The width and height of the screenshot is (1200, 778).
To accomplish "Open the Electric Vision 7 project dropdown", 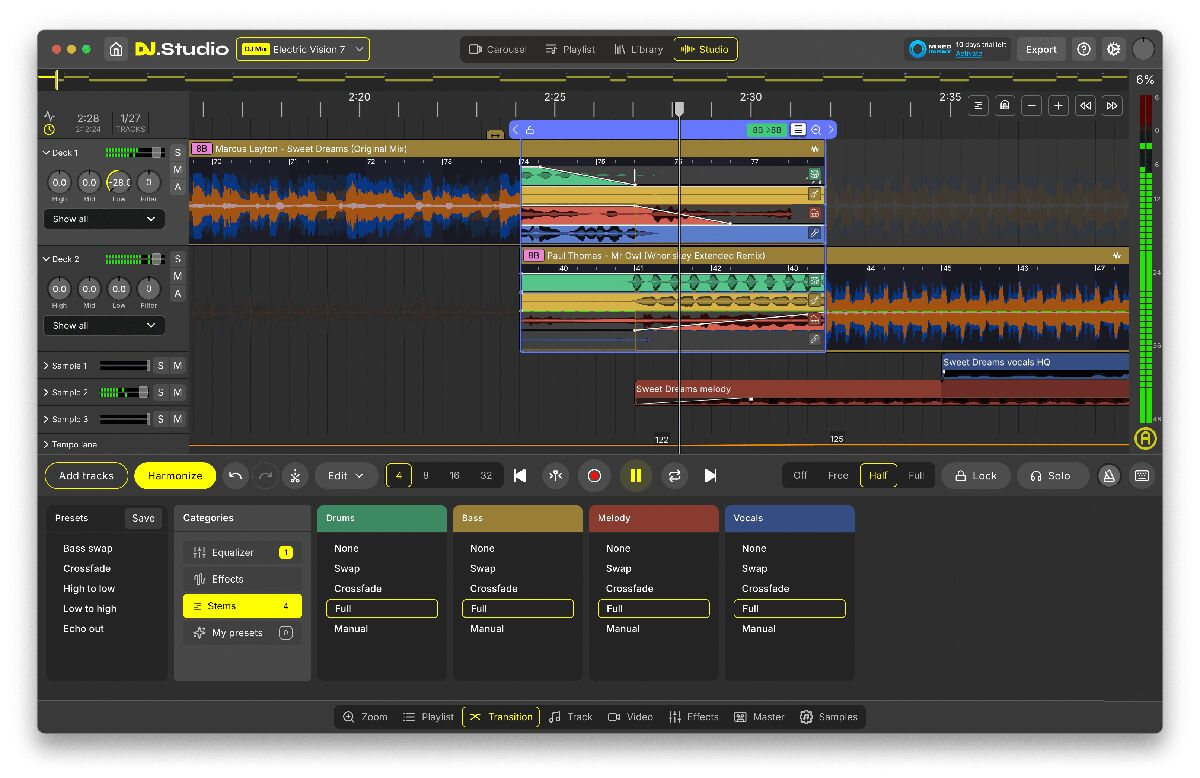I will [x=303, y=49].
